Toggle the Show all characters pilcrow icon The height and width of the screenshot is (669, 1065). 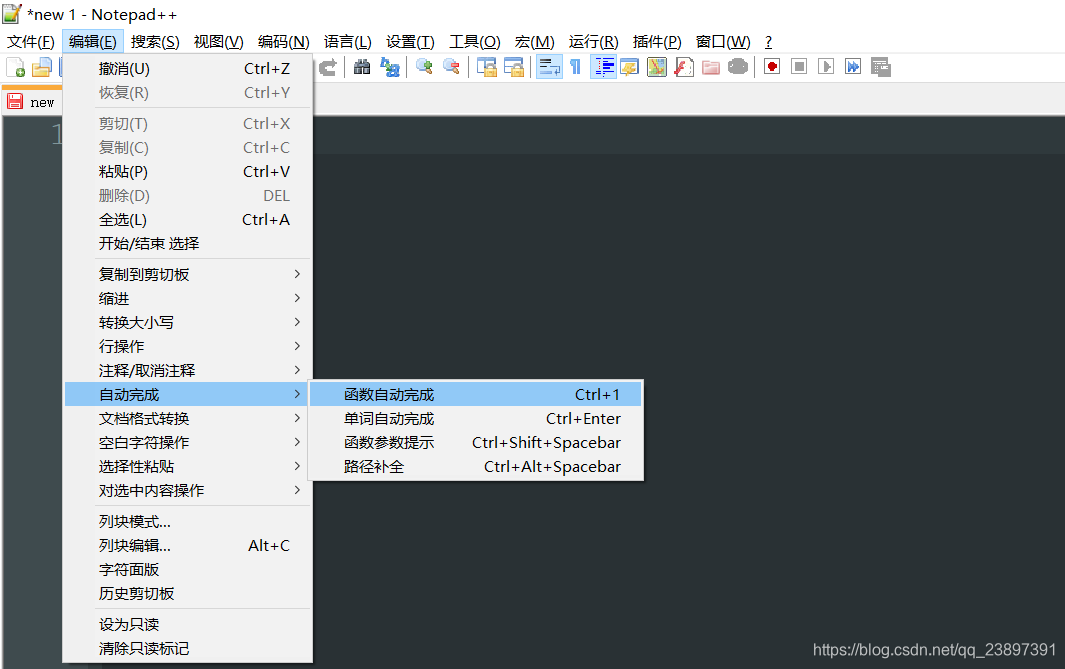[575, 67]
